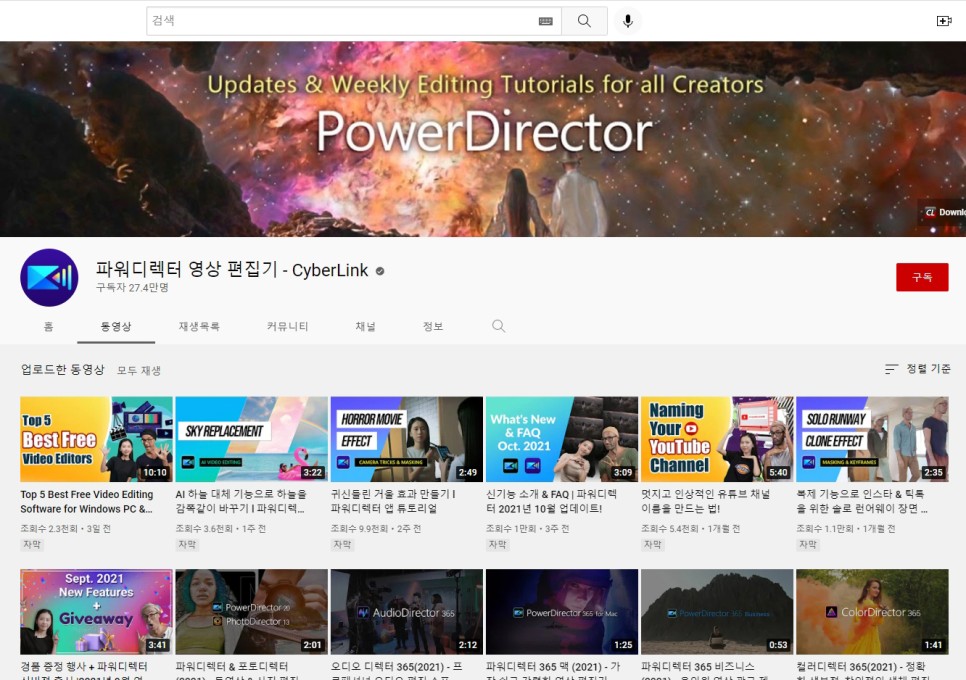This screenshot has height=680, width=966.
Task: Click the PowerDirector channel avatar
Action: pos(49,278)
